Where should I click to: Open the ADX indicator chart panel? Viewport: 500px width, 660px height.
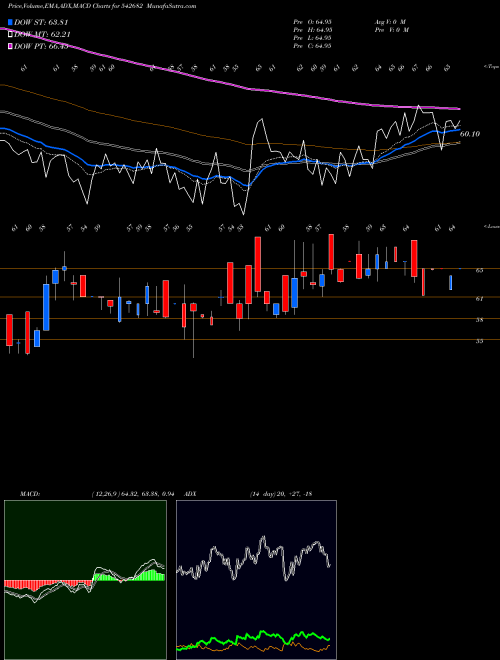tap(256, 580)
